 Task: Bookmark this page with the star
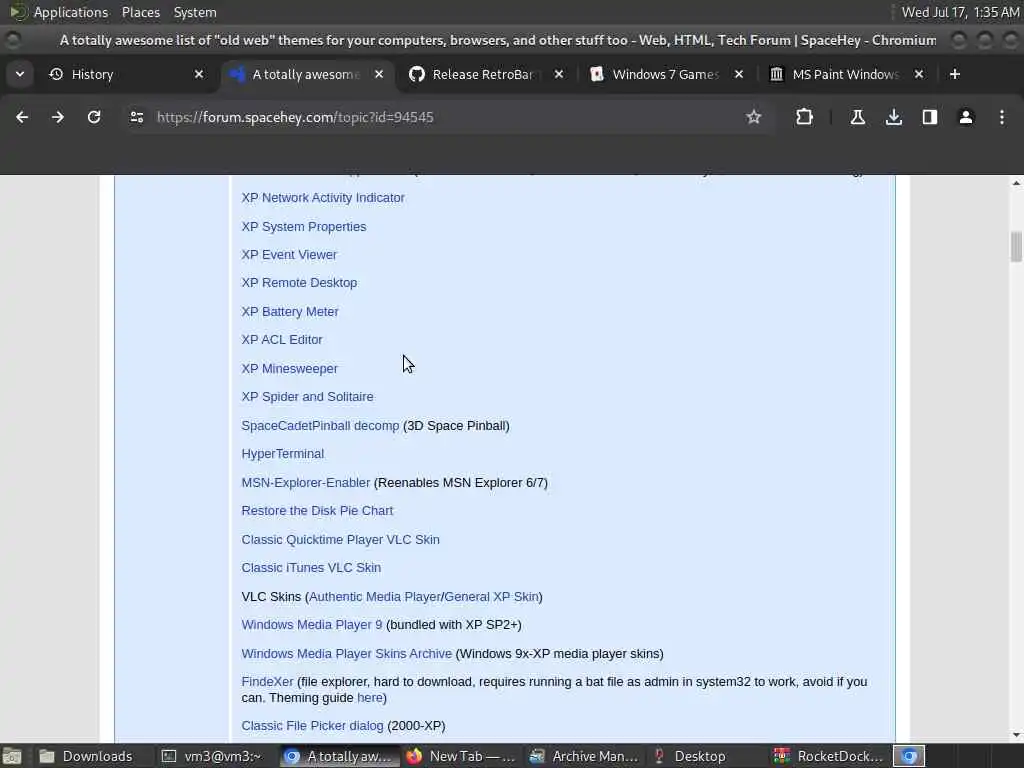(x=754, y=117)
